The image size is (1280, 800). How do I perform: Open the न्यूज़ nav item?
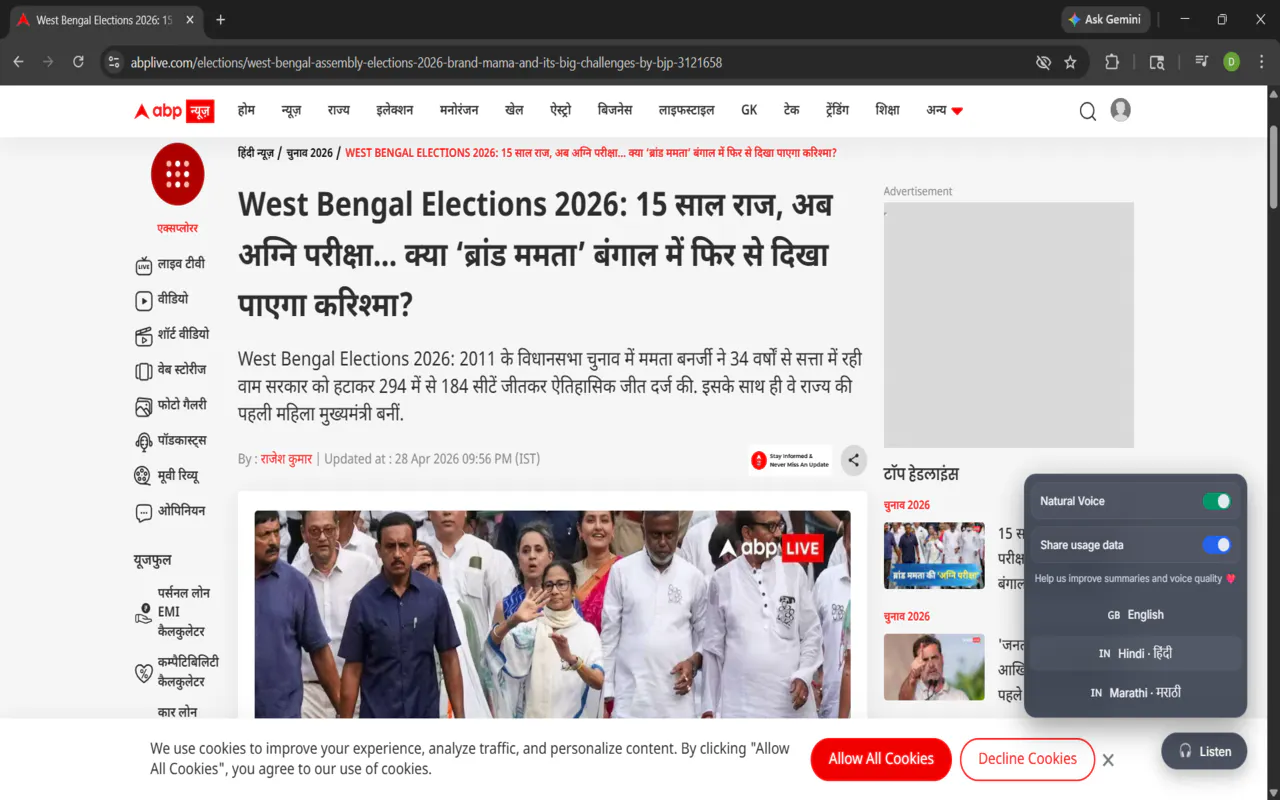point(291,110)
